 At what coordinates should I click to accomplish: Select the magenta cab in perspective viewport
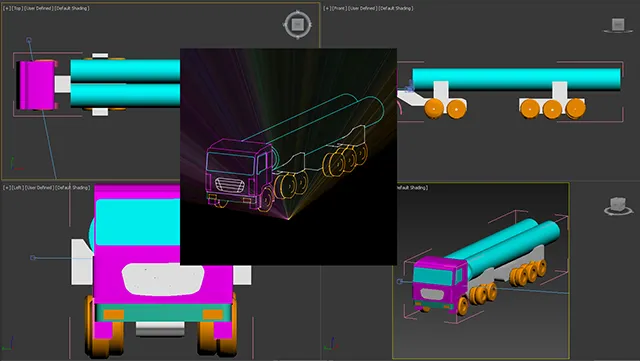(x=439, y=282)
